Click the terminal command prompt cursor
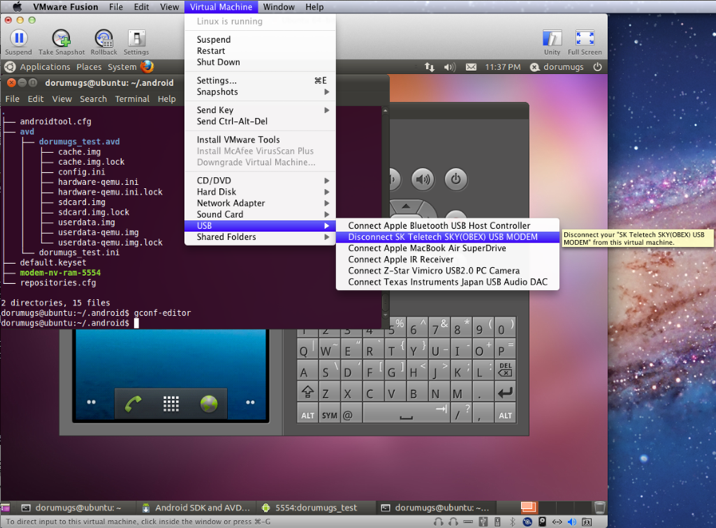Viewport: 716px width, 528px height. tap(136, 323)
